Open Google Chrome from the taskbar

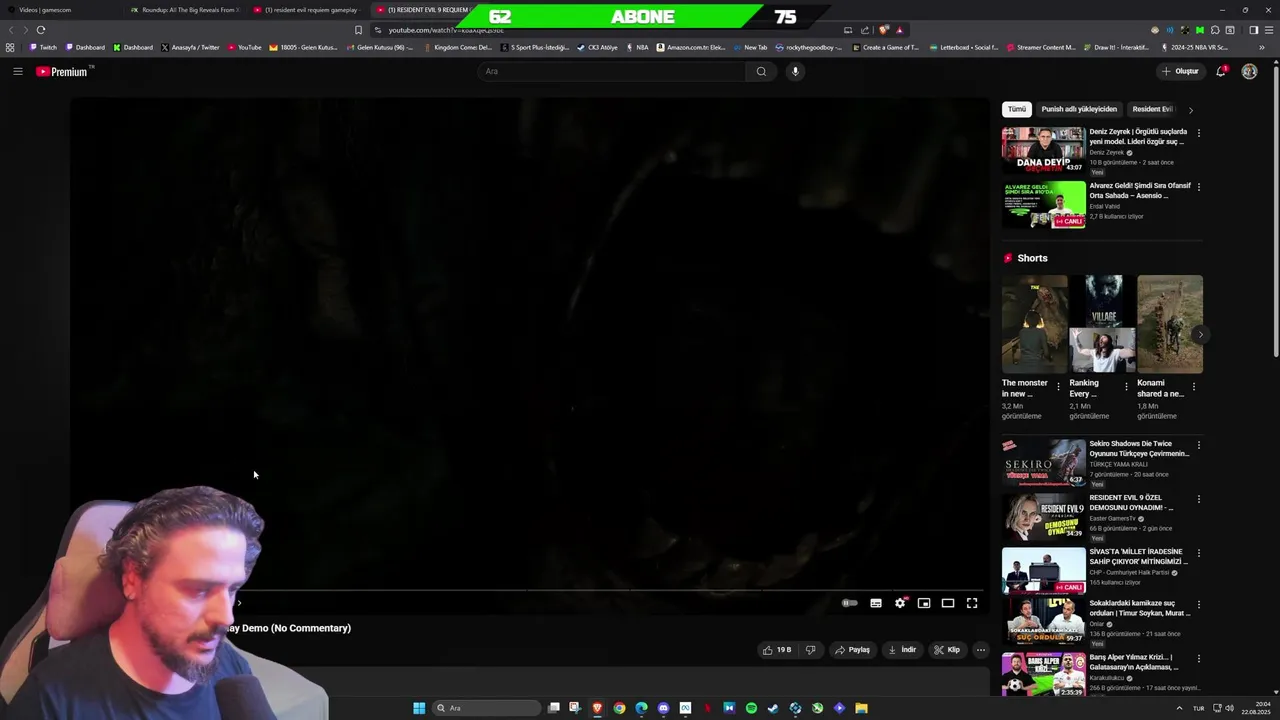(620, 708)
